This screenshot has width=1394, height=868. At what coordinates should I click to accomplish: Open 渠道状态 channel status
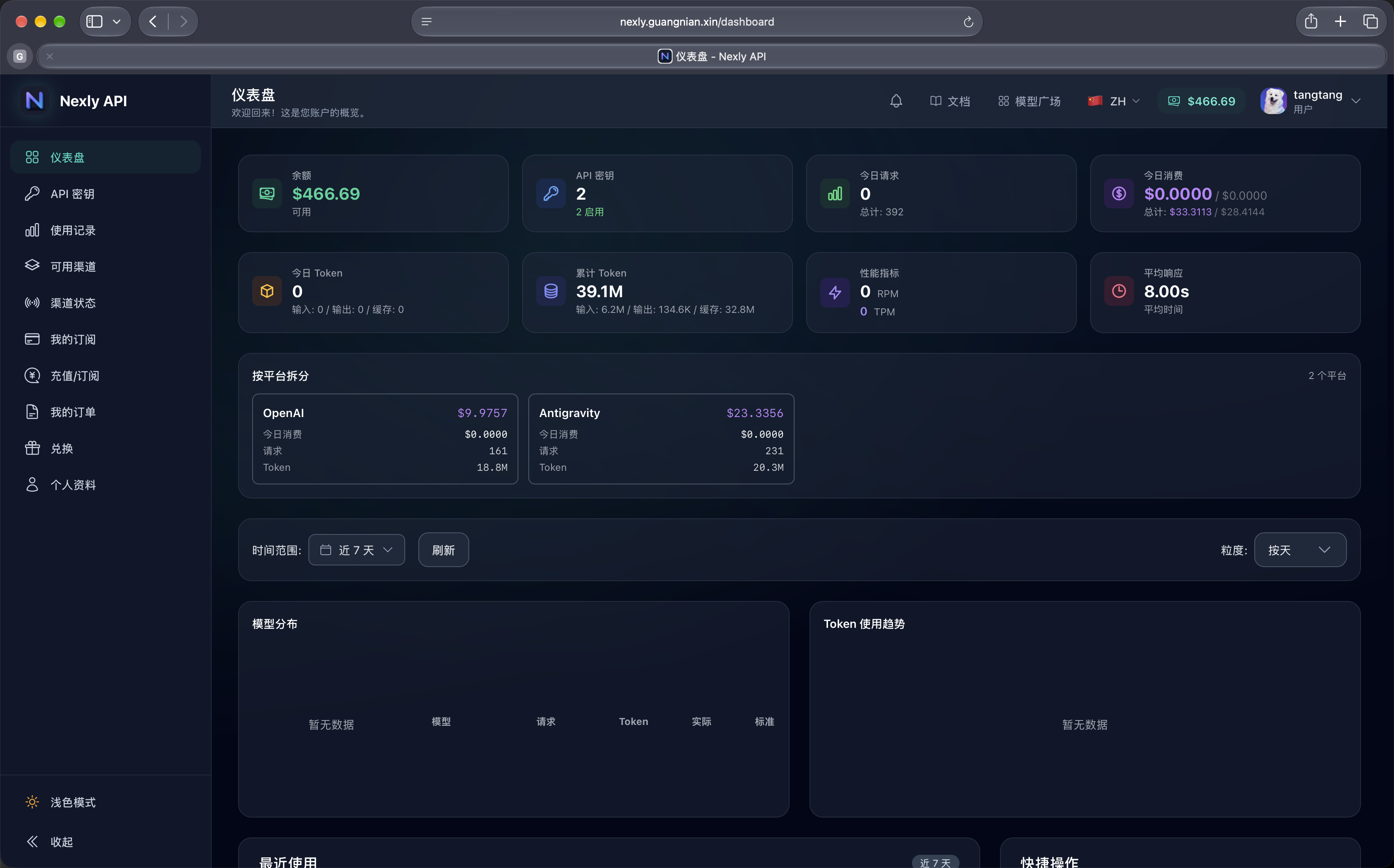coord(106,303)
